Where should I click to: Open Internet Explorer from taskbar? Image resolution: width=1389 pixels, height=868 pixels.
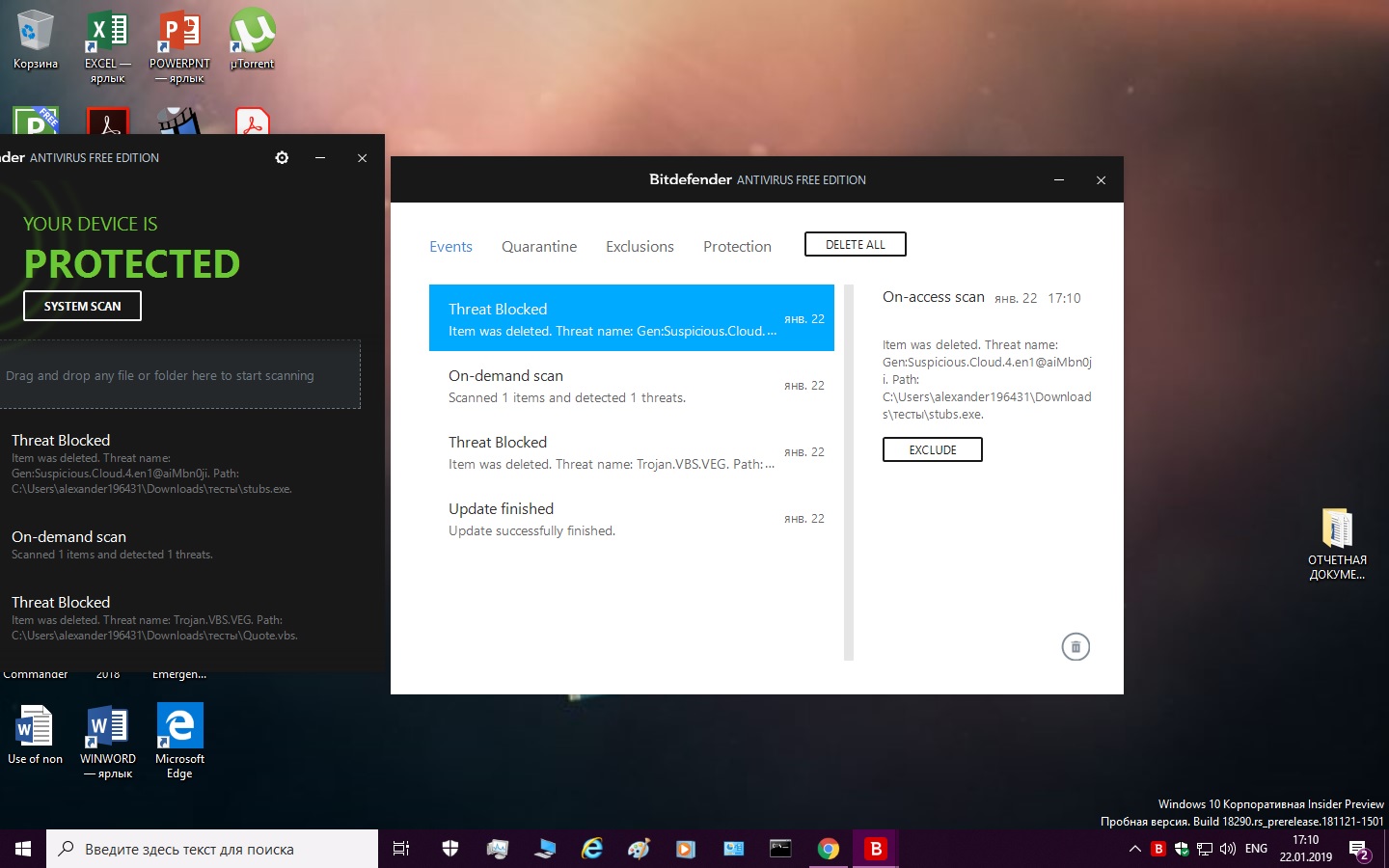click(x=591, y=849)
